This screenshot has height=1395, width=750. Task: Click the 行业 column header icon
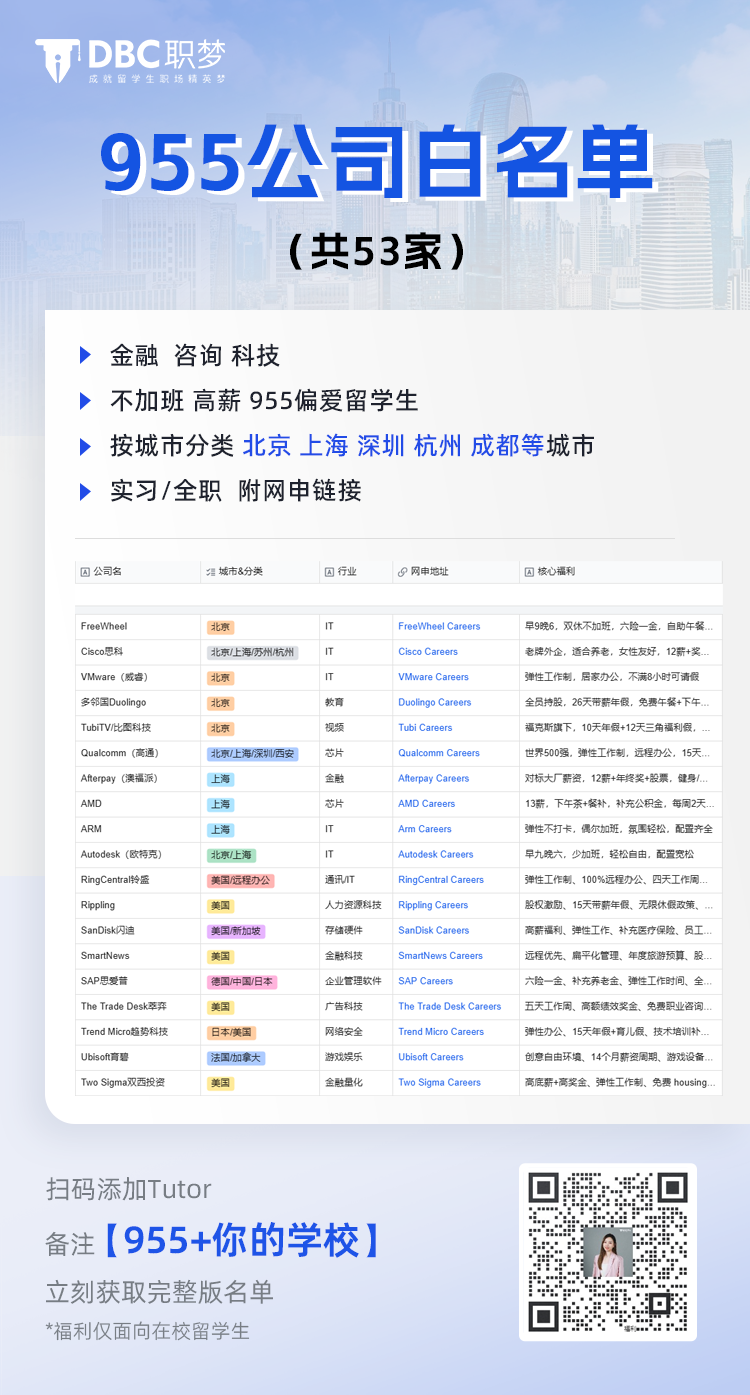click(329, 572)
